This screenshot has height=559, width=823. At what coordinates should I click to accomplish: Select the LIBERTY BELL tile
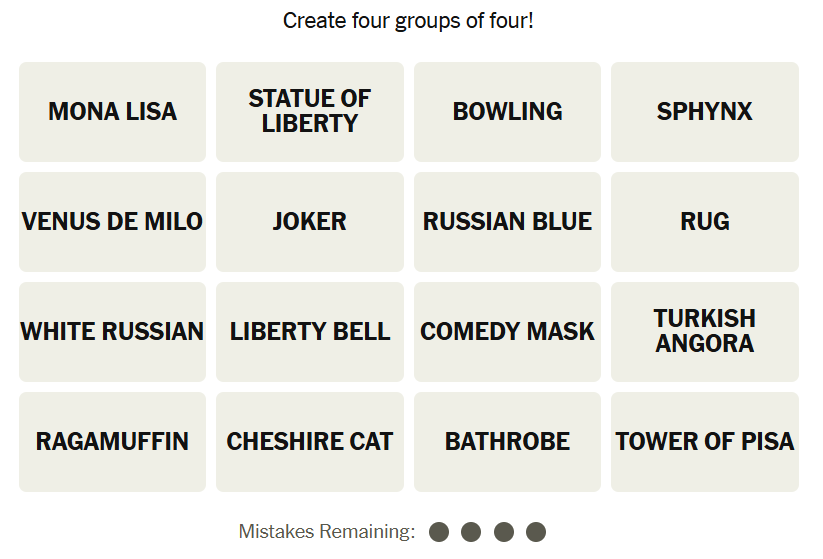click(310, 332)
